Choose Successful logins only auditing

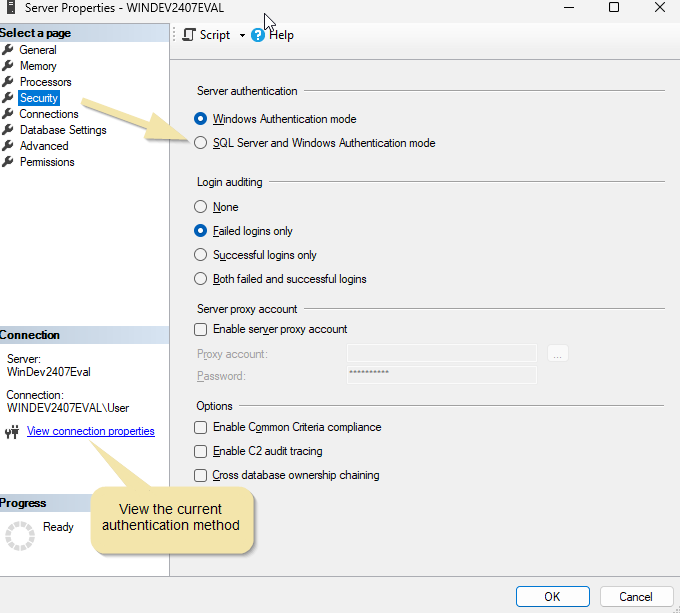200,254
